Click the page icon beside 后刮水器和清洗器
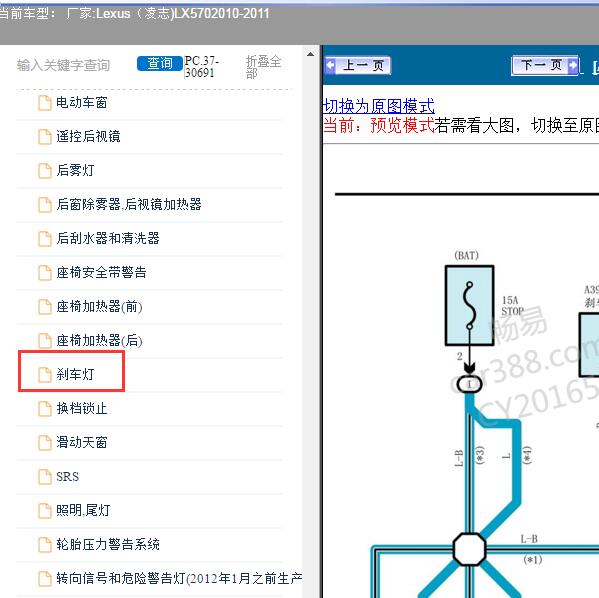 (x=45, y=239)
